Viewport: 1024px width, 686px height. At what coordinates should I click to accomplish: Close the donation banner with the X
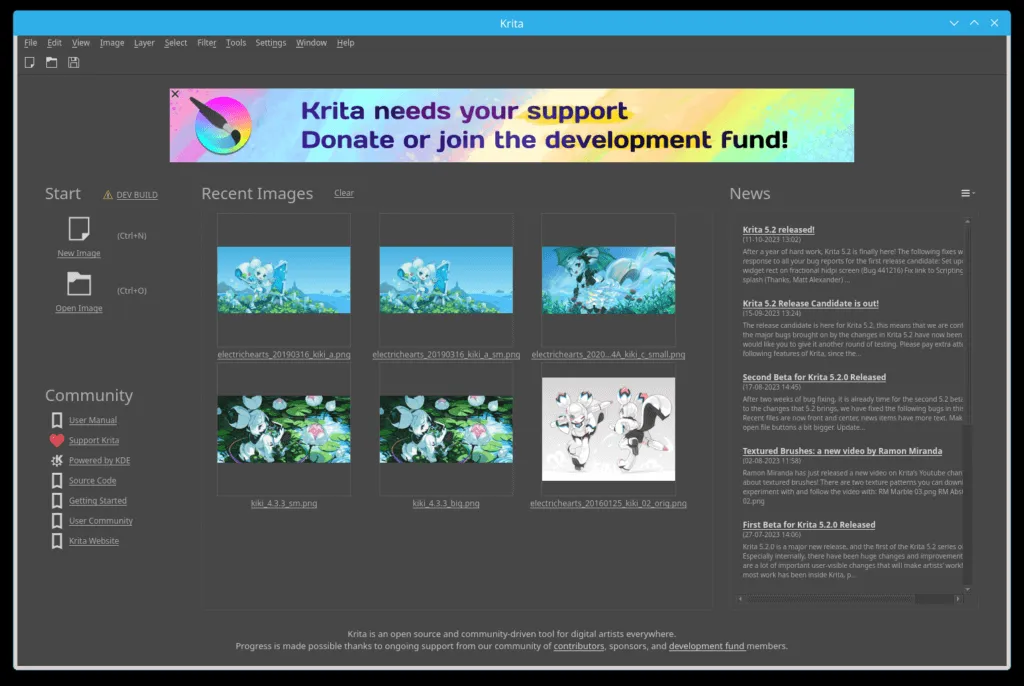pyautogui.click(x=175, y=94)
